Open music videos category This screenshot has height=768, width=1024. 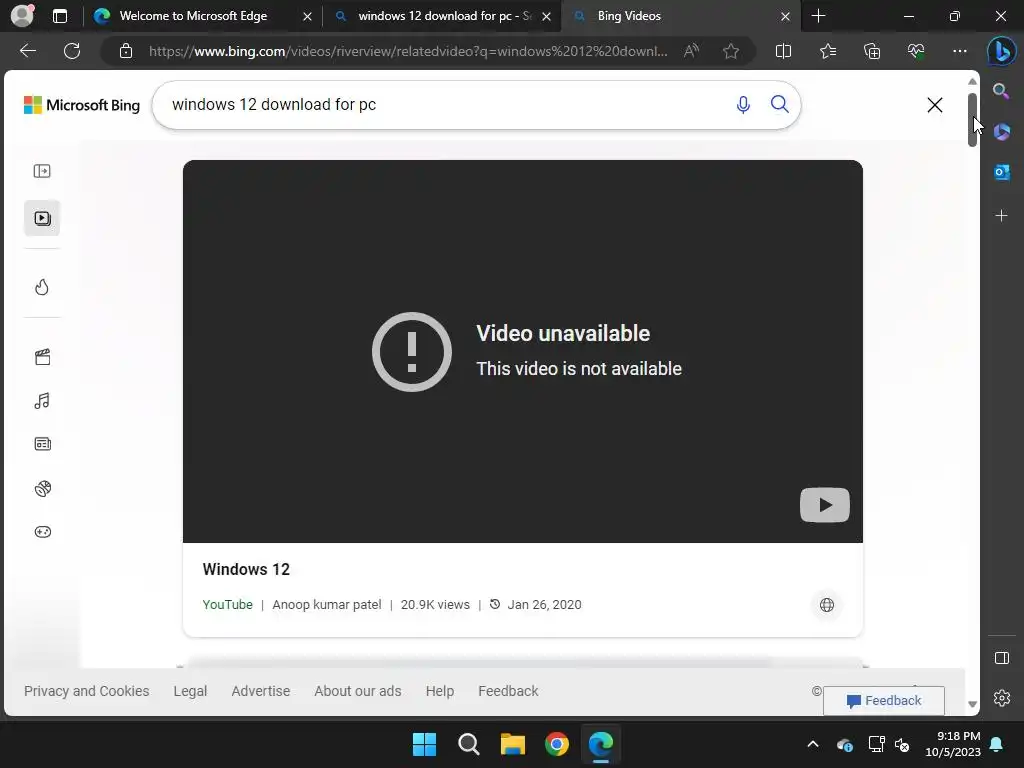42,400
